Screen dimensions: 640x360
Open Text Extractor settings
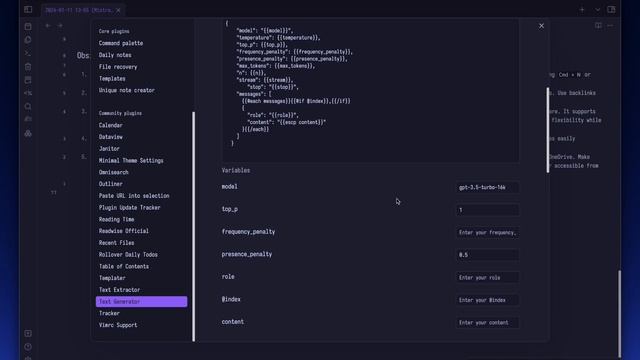click(119, 290)
